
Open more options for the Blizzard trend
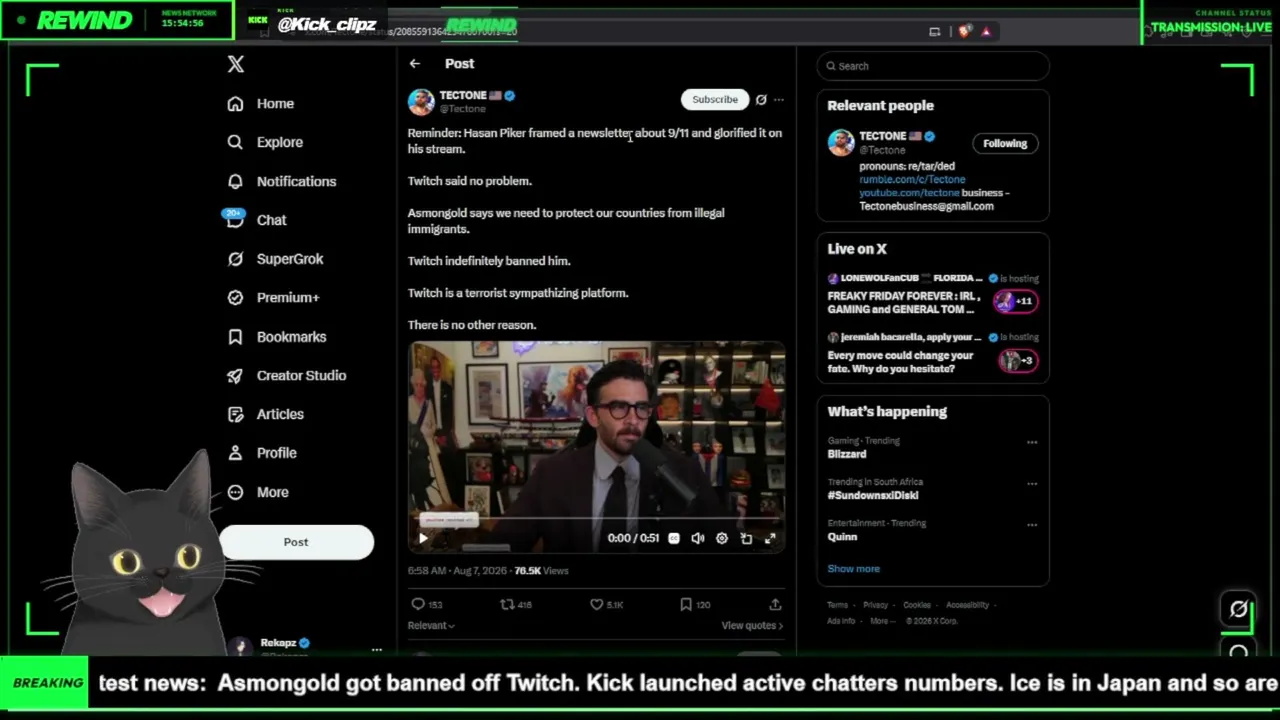point(1032,442)
